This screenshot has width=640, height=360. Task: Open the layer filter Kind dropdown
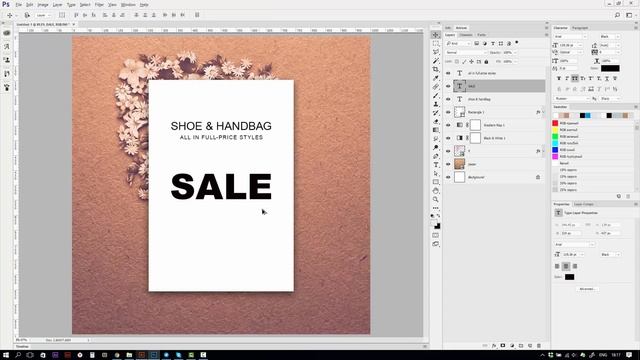tap(458, 43)
